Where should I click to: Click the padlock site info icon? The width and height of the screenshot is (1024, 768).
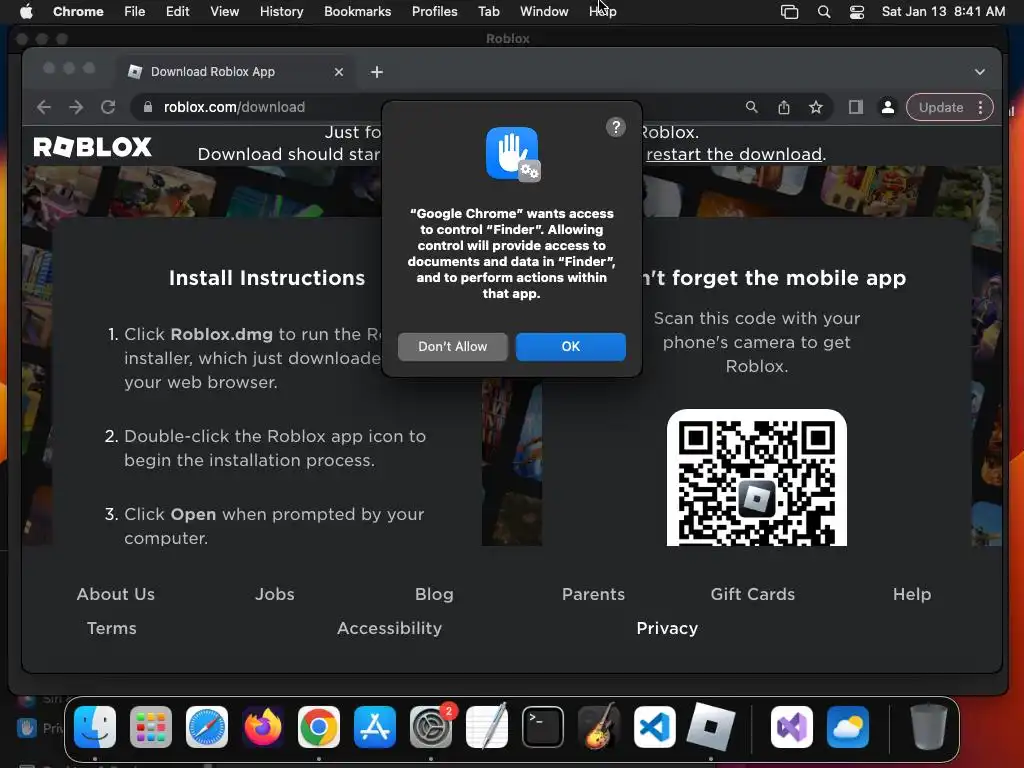click(148, 107)
